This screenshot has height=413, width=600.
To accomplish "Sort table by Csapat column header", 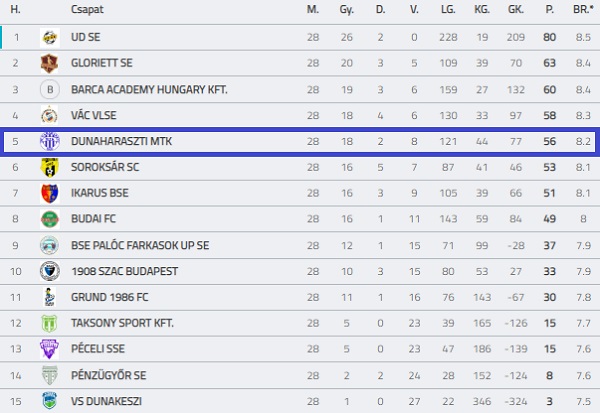I will pos(84,10).
